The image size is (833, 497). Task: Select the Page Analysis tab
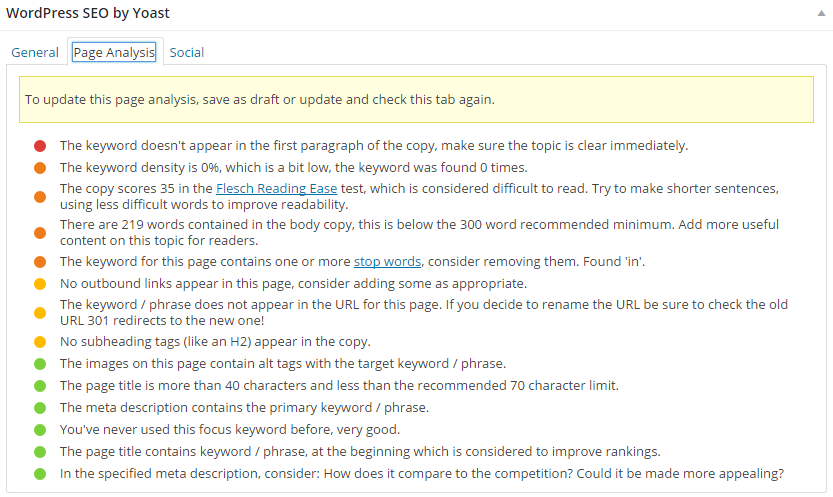coord(114,53)
